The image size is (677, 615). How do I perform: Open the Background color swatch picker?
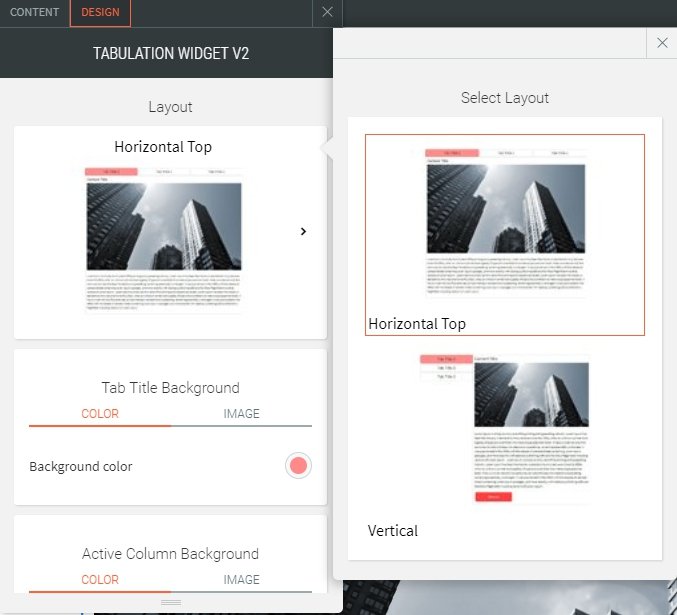pos(297,466)
